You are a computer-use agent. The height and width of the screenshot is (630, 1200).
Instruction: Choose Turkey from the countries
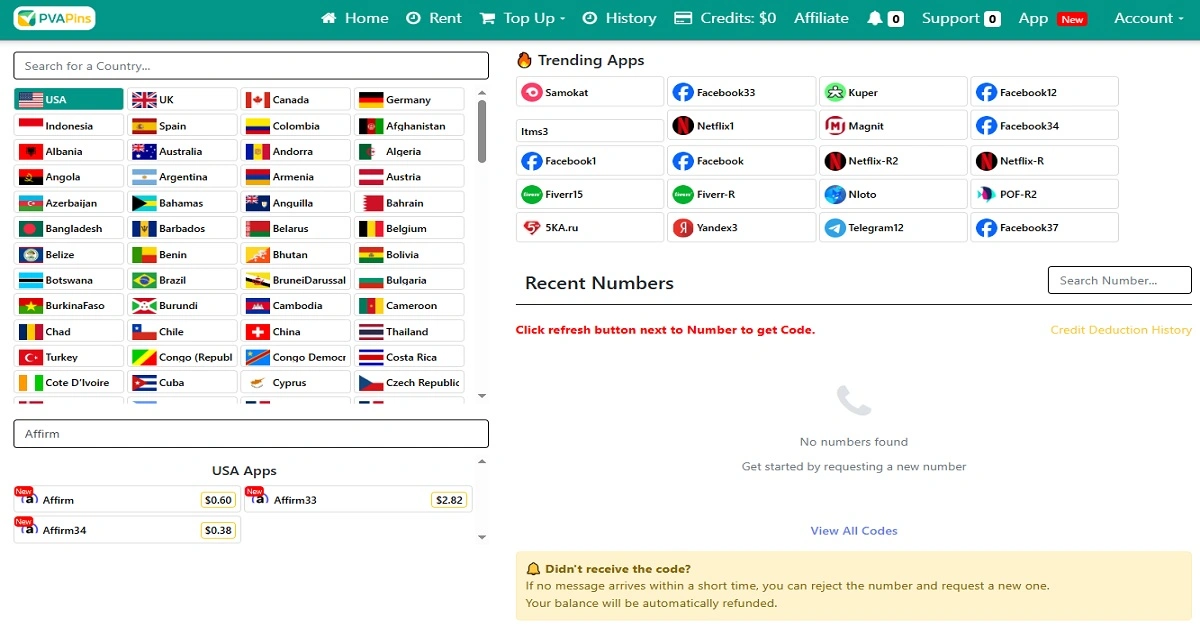69,357
